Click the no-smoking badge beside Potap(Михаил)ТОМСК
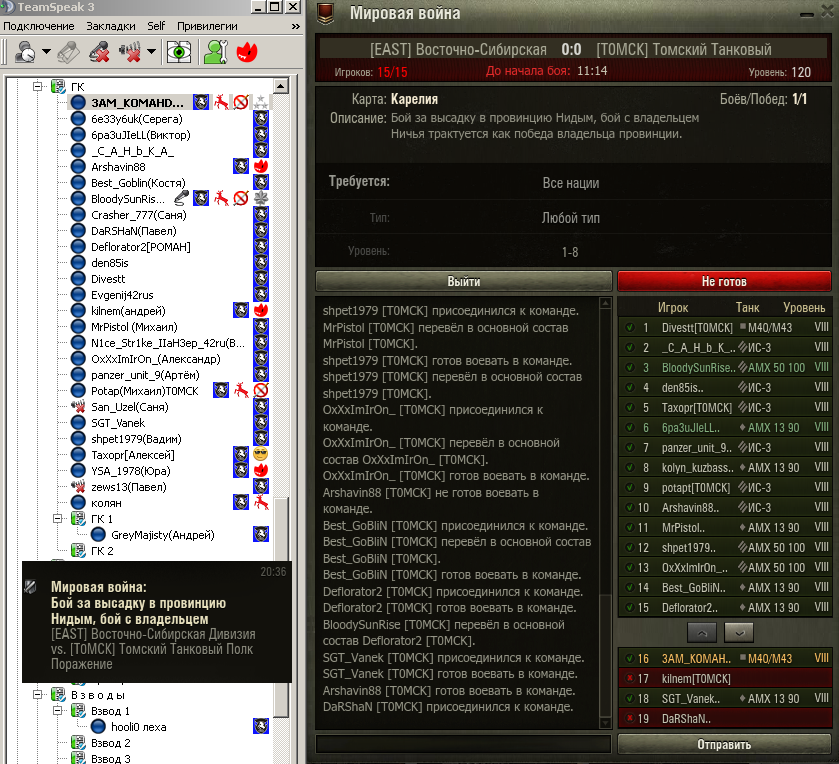The height and width of the screenshot is (764, 839). (x=261, y=390)
